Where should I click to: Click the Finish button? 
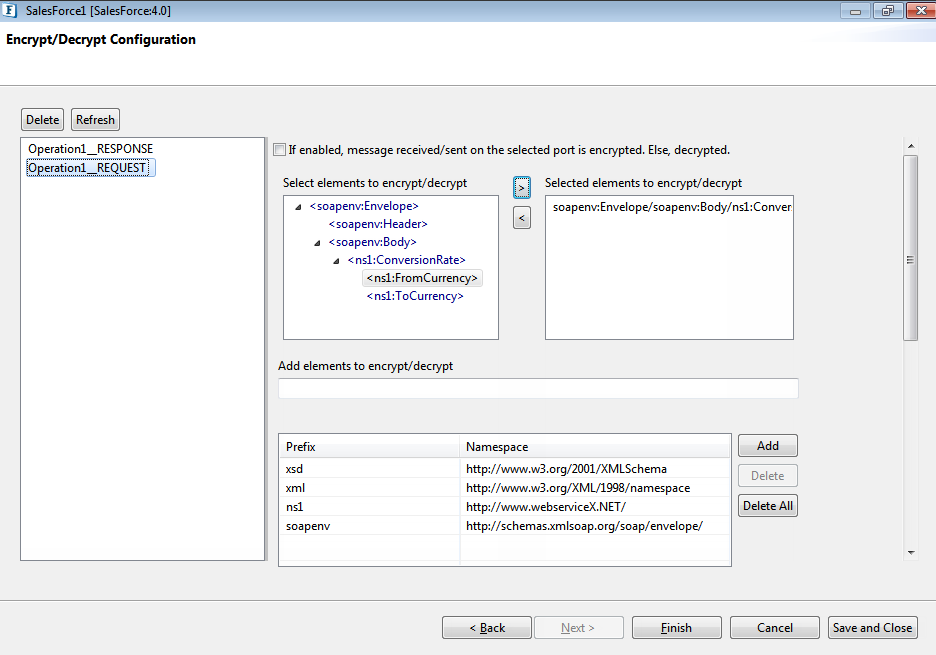677,628
